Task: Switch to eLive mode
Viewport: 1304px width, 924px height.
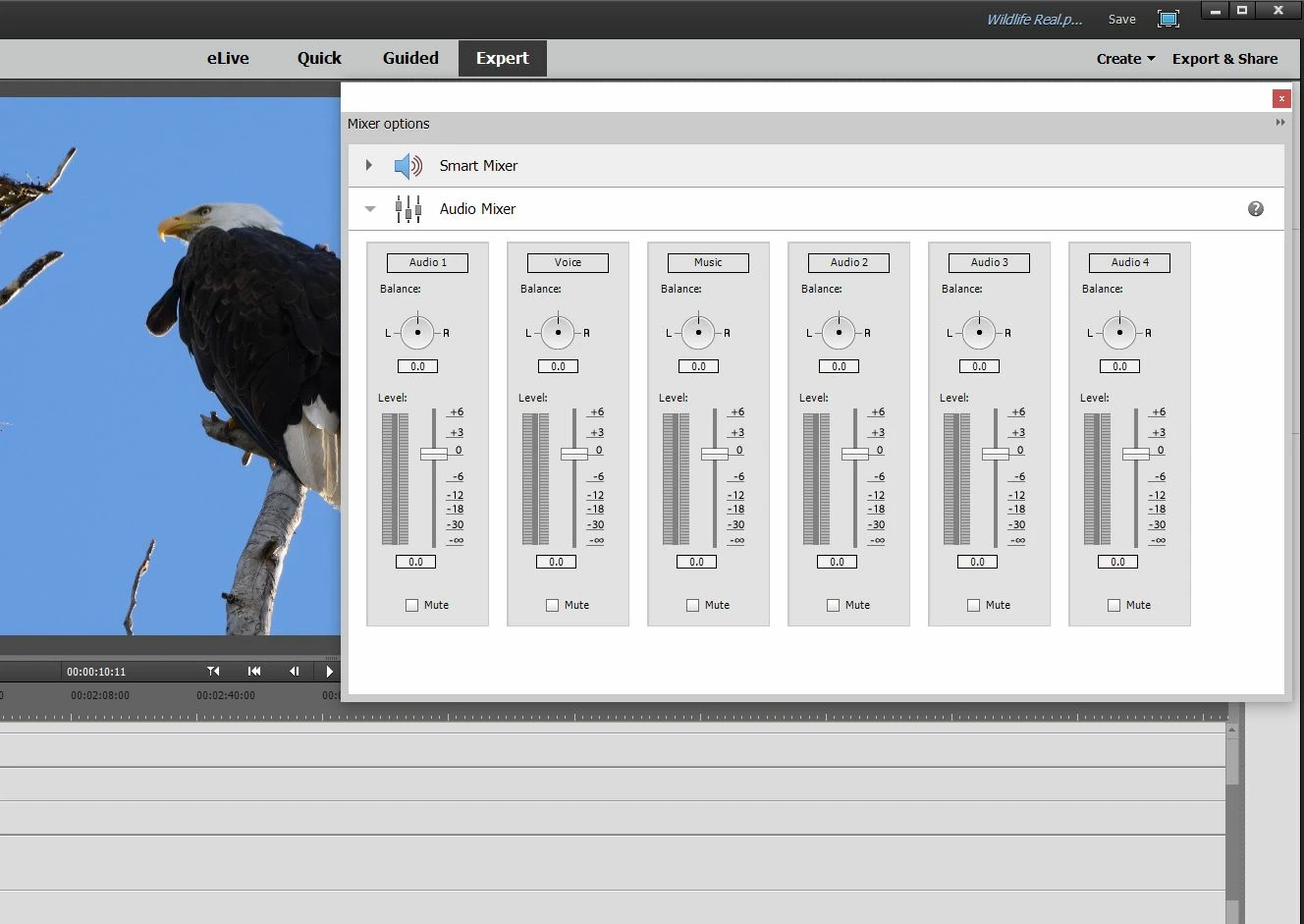Action: [x=228, y=58]
